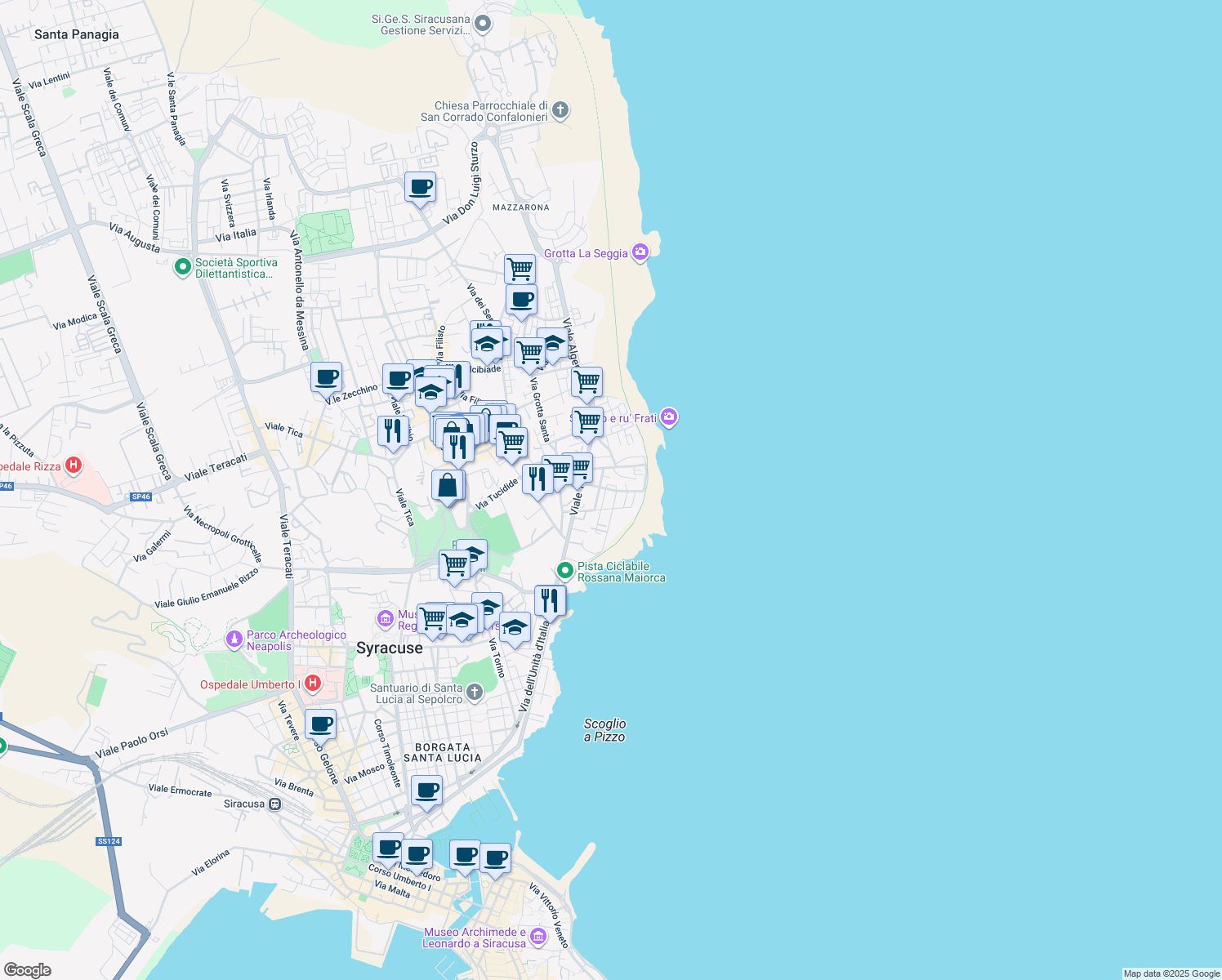1222x980 pixels.
Task: Select restaurant marker near Pista Ciclabile Rossana Maiorca
Action: point(551,601)
